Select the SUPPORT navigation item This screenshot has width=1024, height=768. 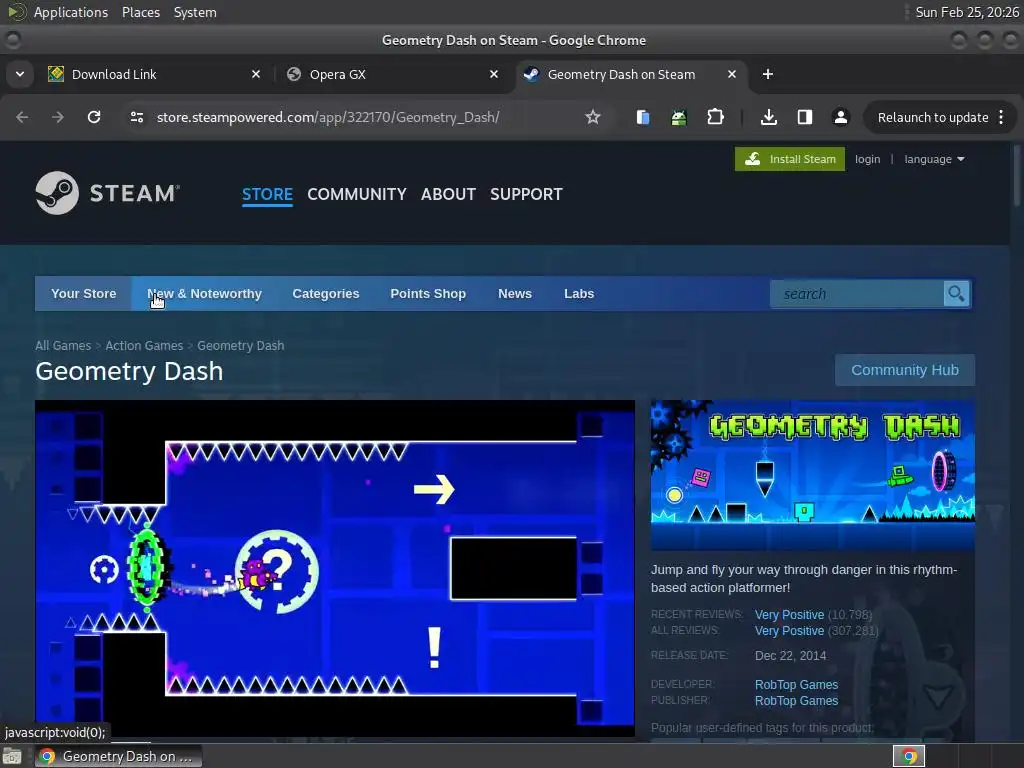(x=526, y=194)
